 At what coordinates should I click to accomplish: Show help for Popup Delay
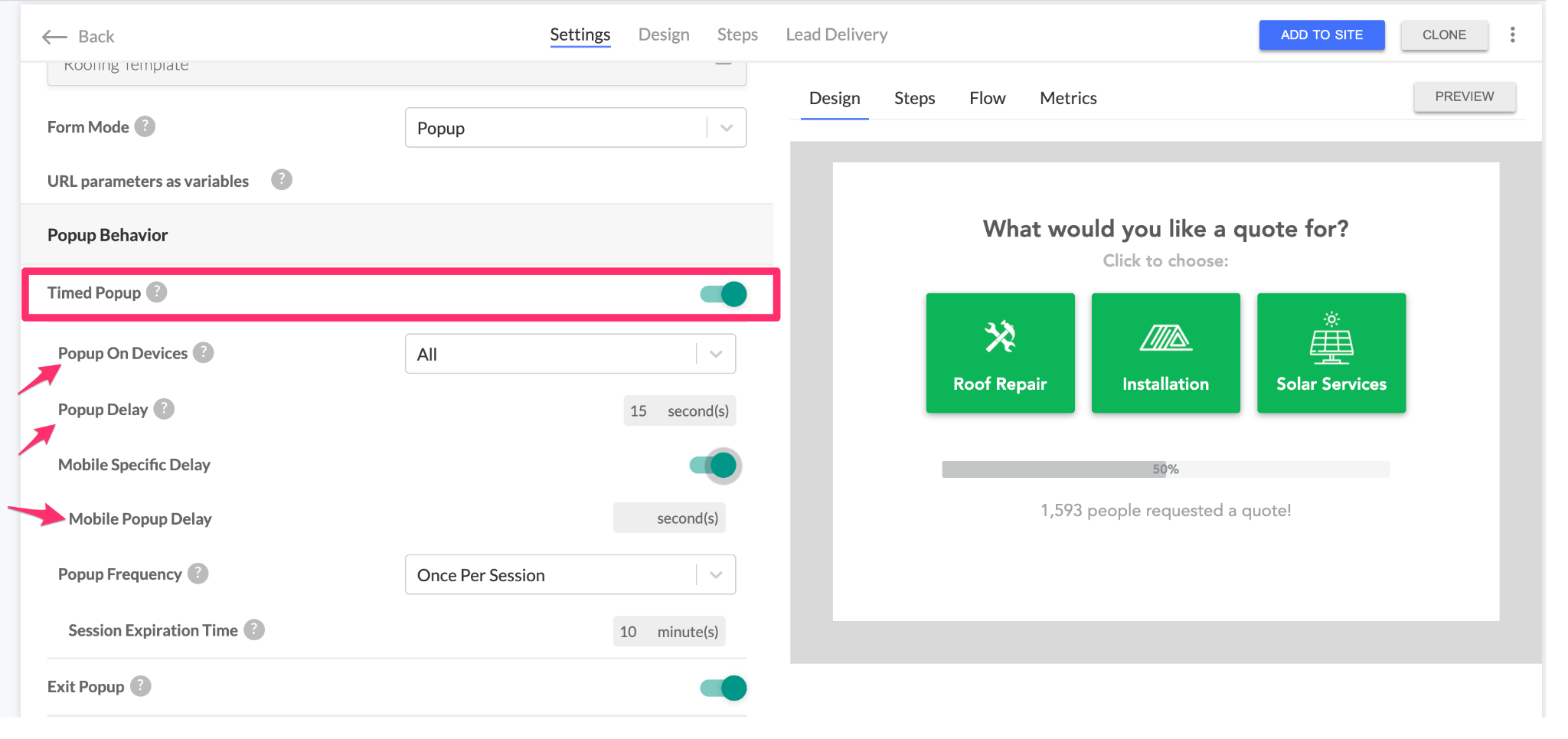tap(164, 410)
